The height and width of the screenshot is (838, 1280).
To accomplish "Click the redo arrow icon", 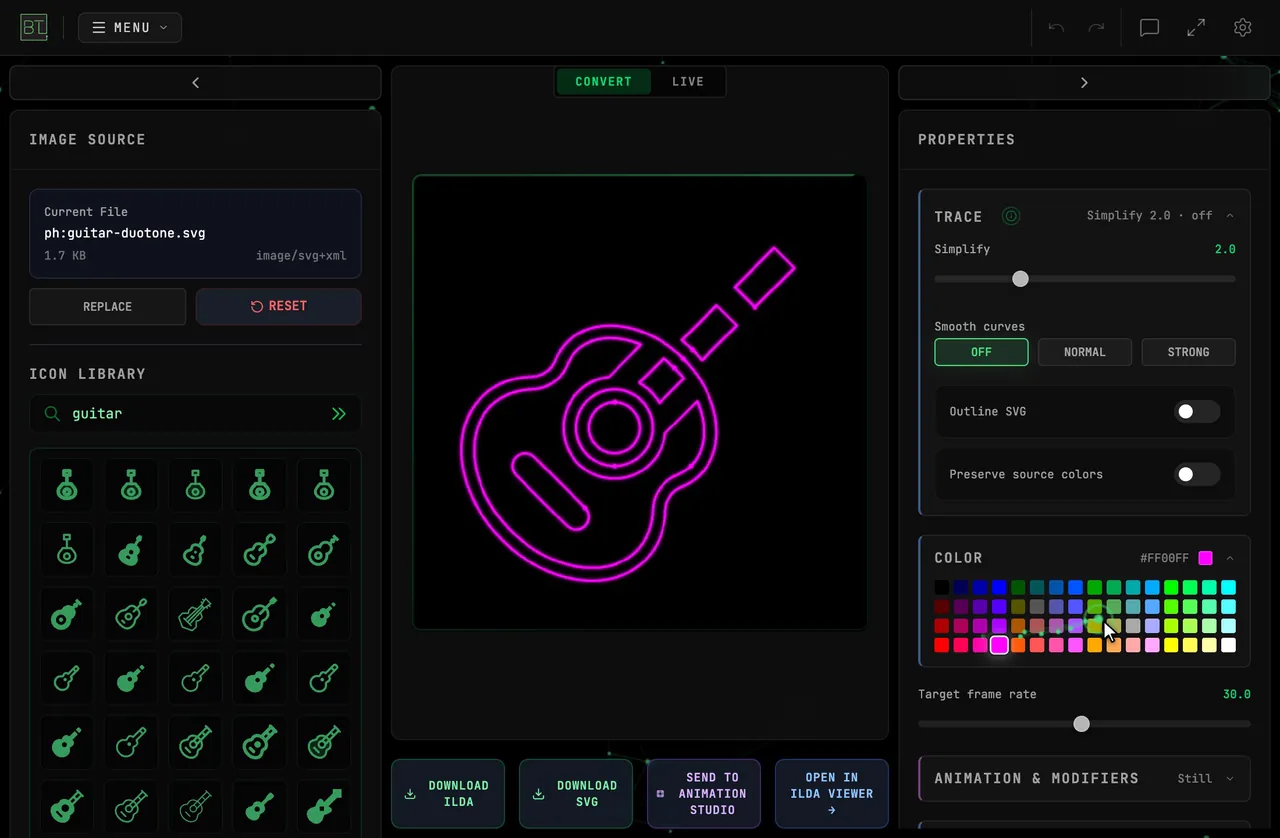I will tap(1096, 28).
